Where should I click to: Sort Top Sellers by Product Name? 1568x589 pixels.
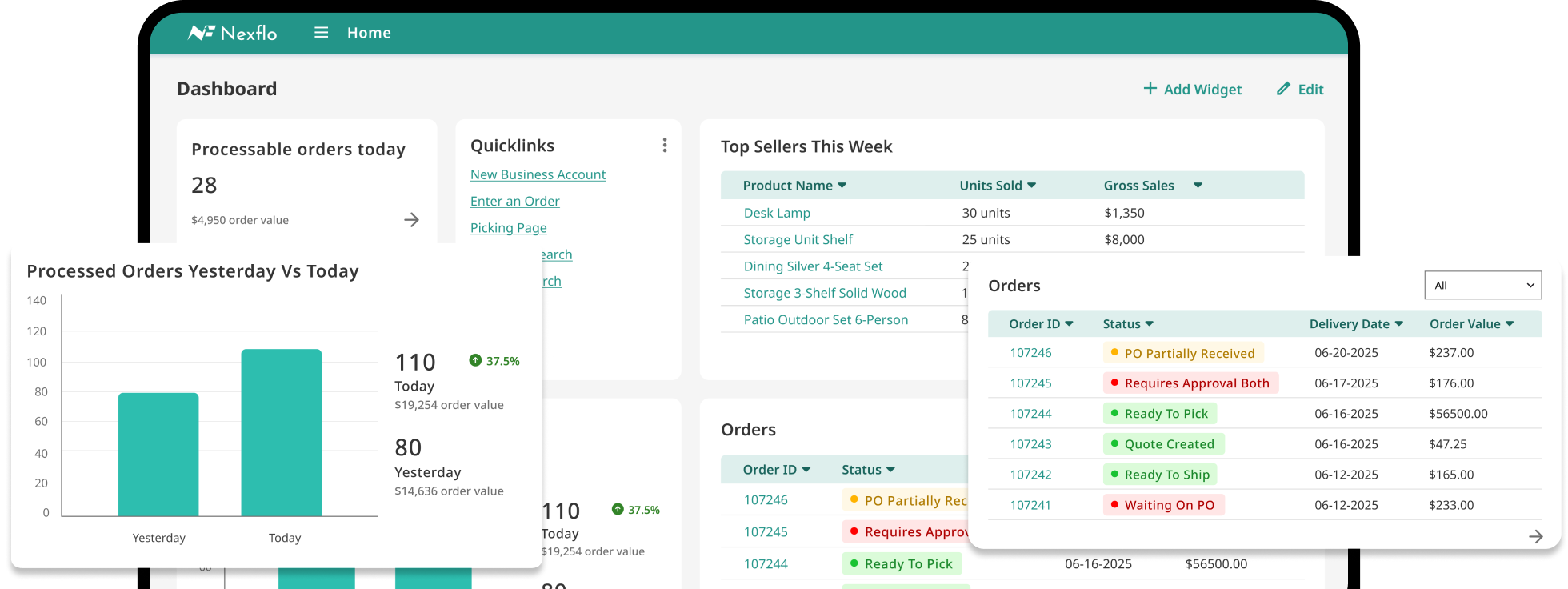coord(794,186)
